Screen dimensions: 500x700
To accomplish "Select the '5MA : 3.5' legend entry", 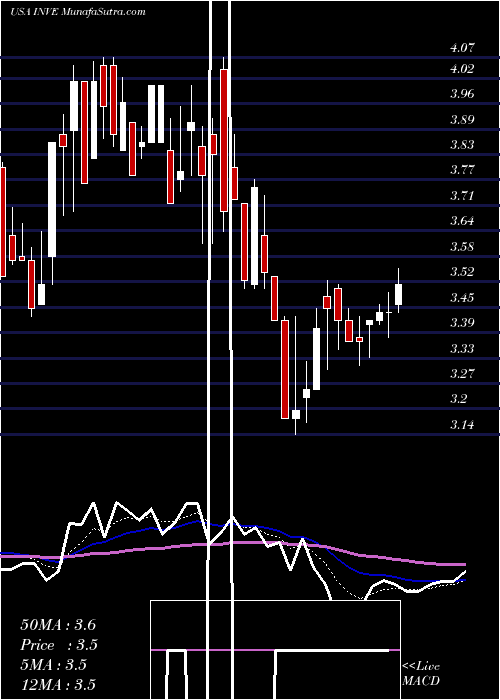I will (x=53, y=665).
